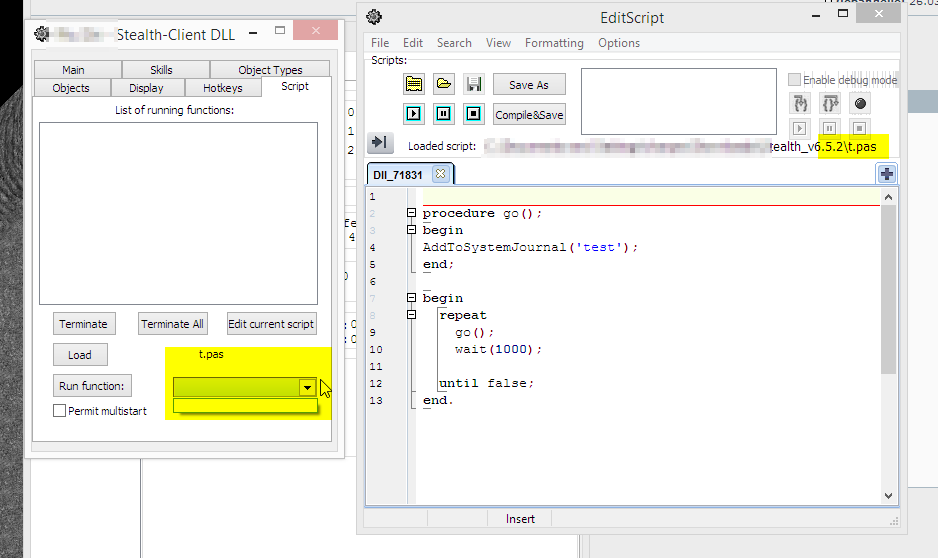Collapse the procedure go() code fold
This screenshot has width=938, height=558.
pyautogui.click(x=411, y=213)
